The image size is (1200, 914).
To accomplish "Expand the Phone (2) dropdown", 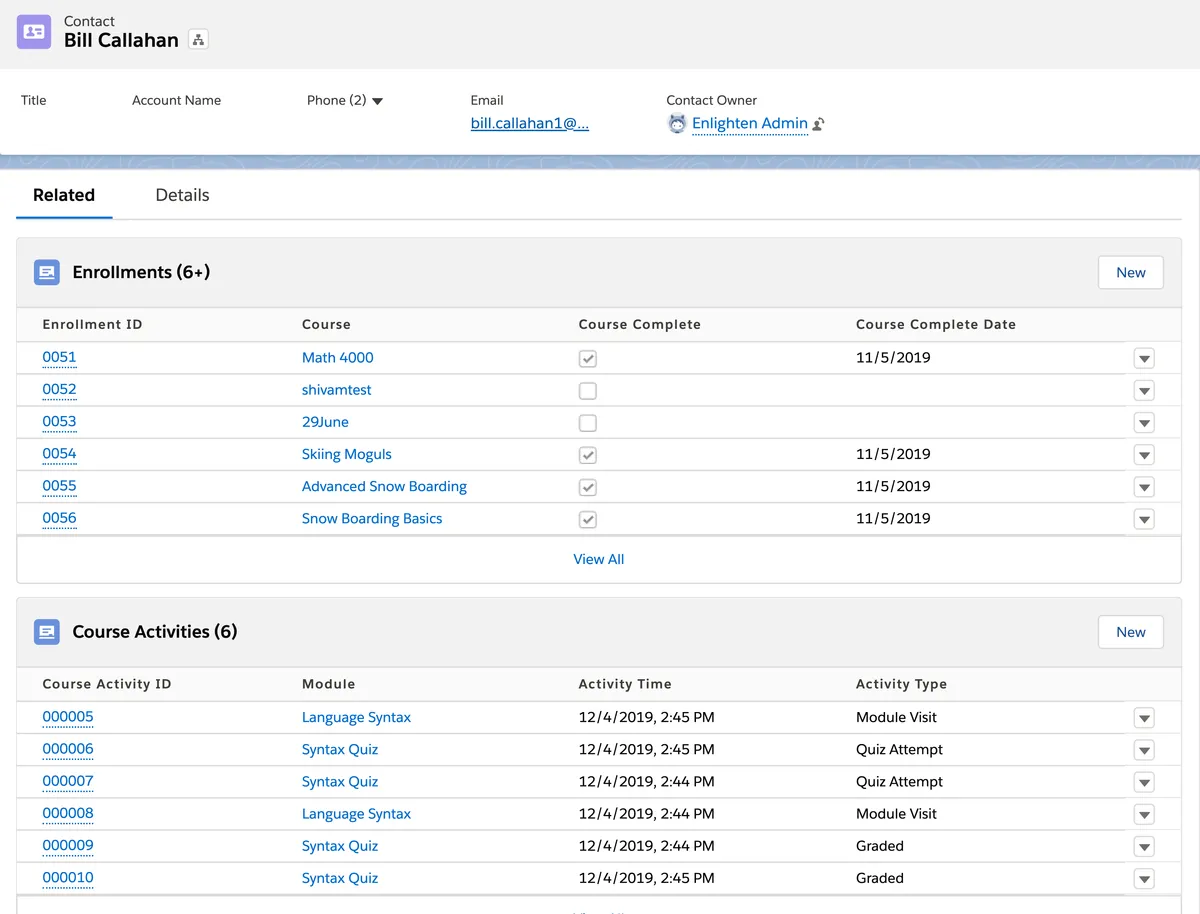I will click(377, 101).
